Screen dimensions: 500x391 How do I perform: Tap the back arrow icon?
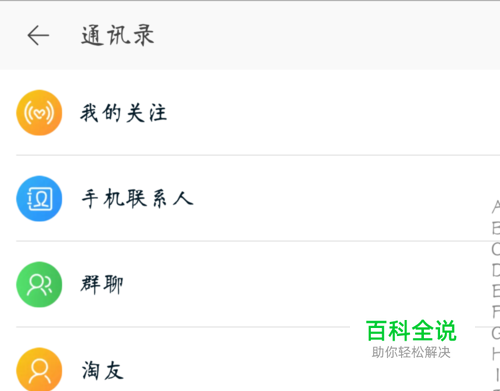(38, 35)
